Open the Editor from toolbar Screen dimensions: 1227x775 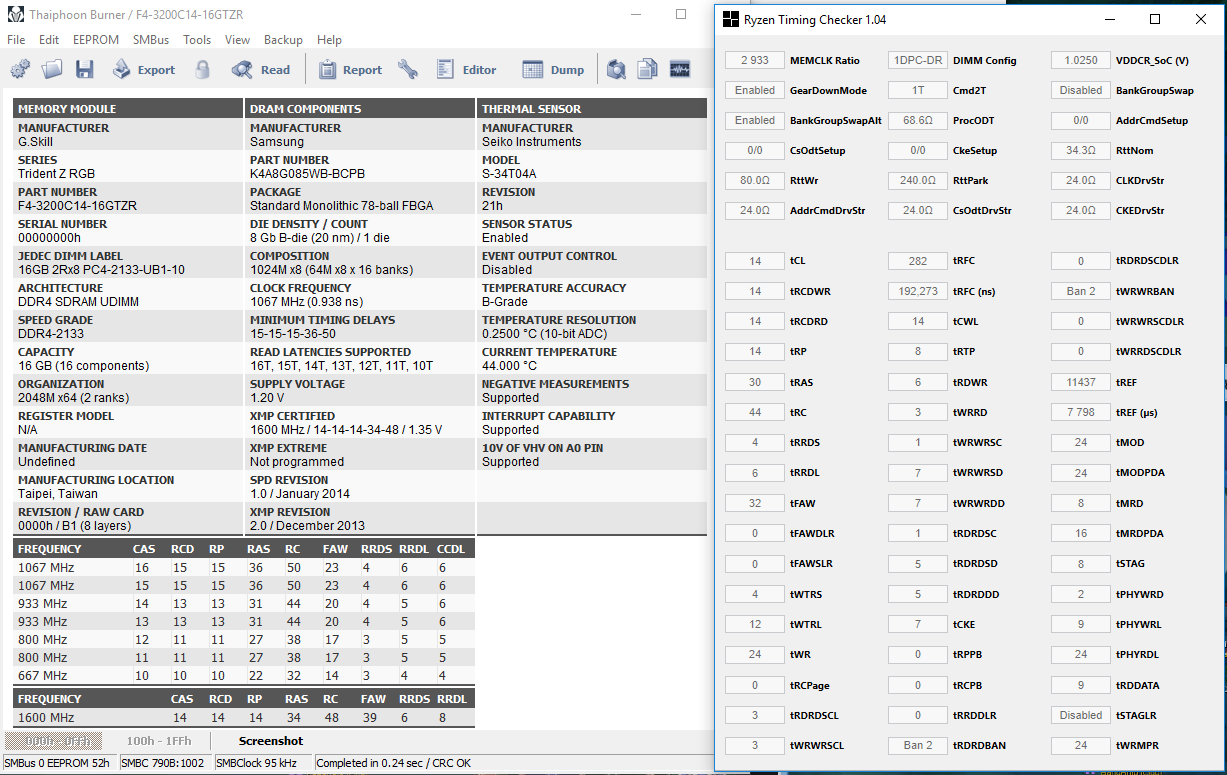[465, 69]
